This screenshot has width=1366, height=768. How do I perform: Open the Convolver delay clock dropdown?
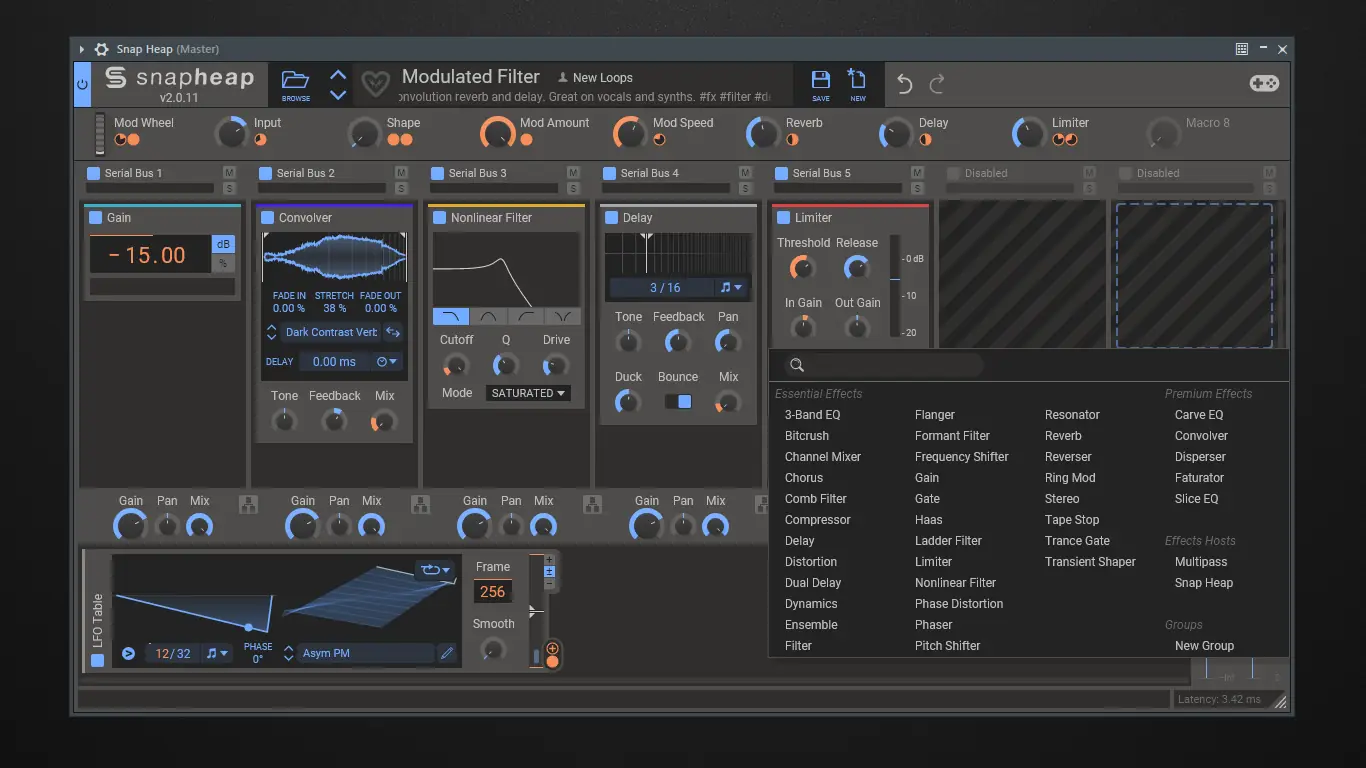point(387,362)
